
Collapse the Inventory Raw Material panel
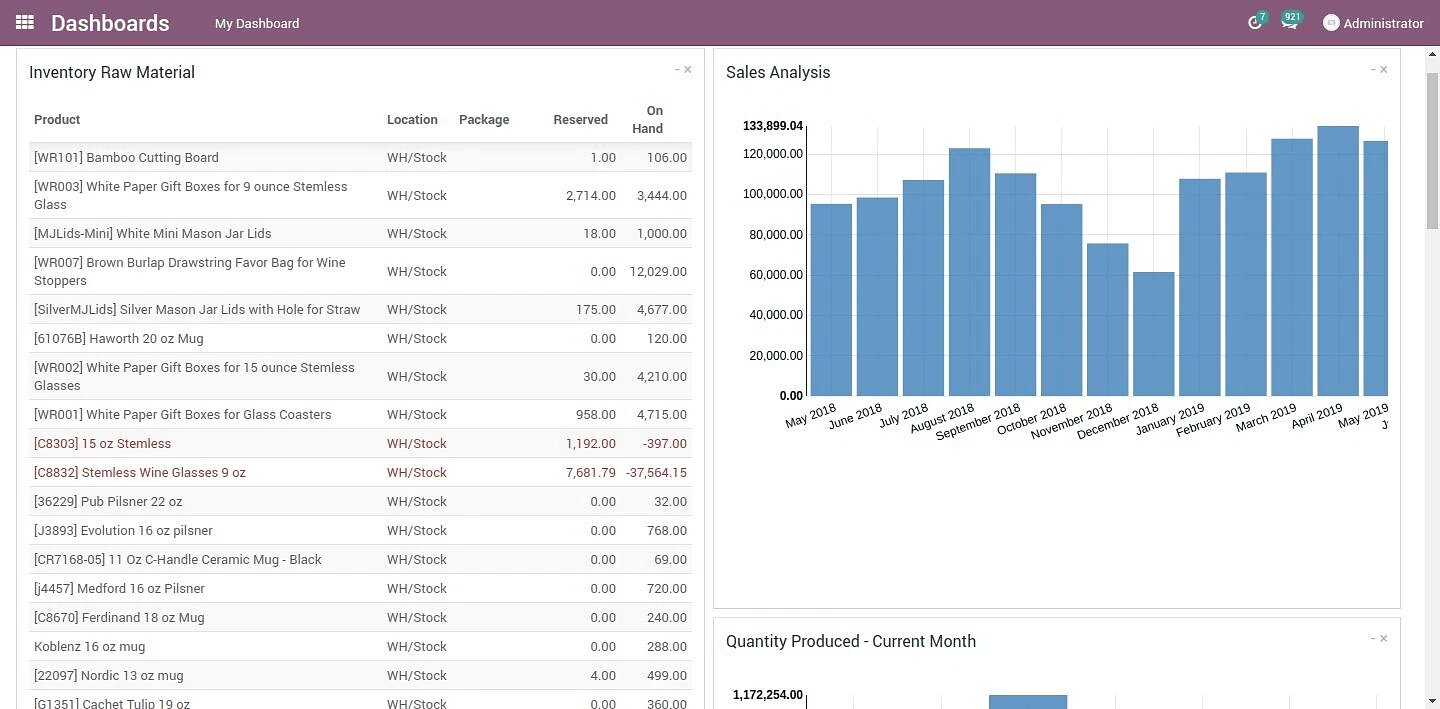tap(677, 69)
